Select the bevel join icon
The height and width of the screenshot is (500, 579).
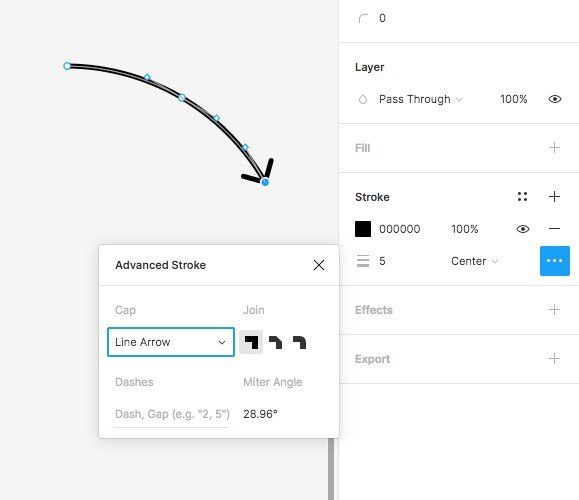point(275,342)
